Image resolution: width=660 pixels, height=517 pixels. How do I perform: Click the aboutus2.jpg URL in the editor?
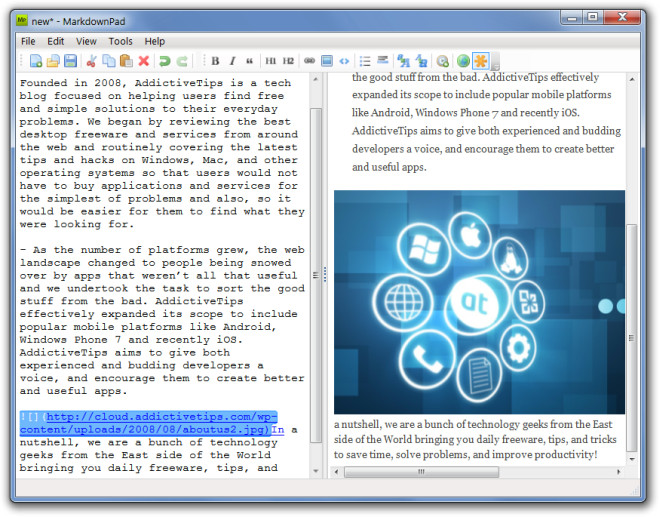click(x=149, y=423)
